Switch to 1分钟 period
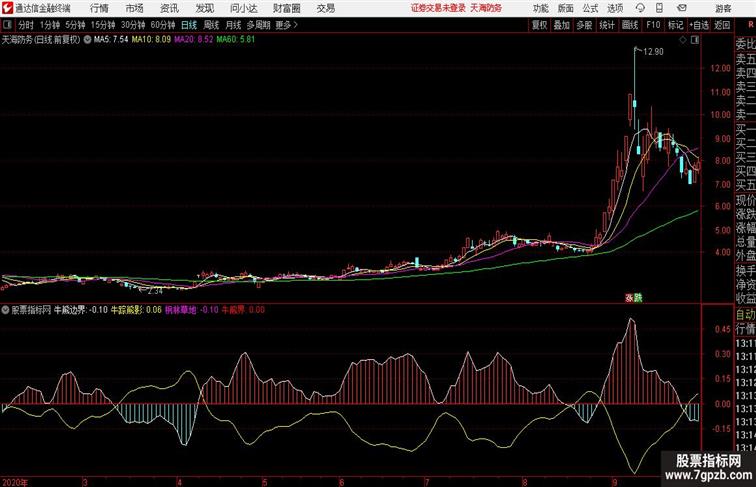The image size is (756, 487). [x=49, y=25]
